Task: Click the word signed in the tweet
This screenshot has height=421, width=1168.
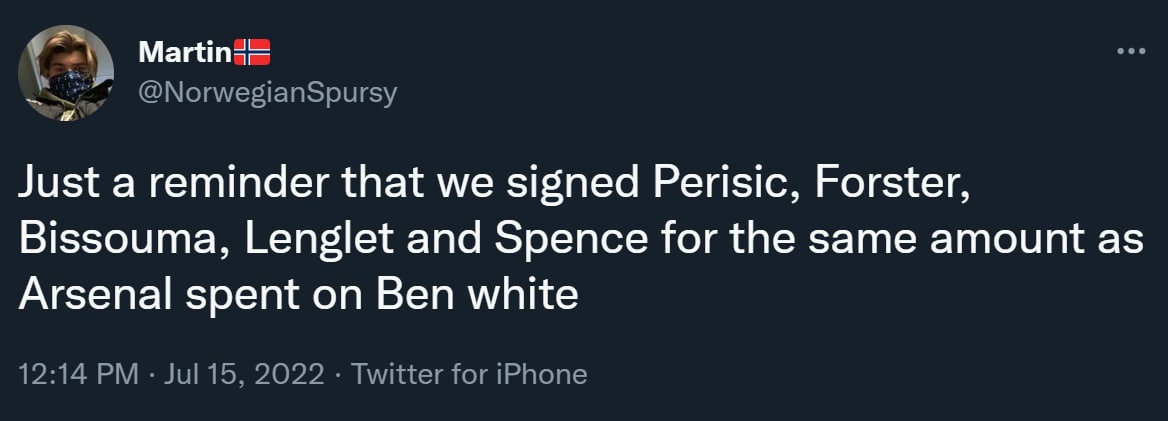Action: (x=585, y=187)
